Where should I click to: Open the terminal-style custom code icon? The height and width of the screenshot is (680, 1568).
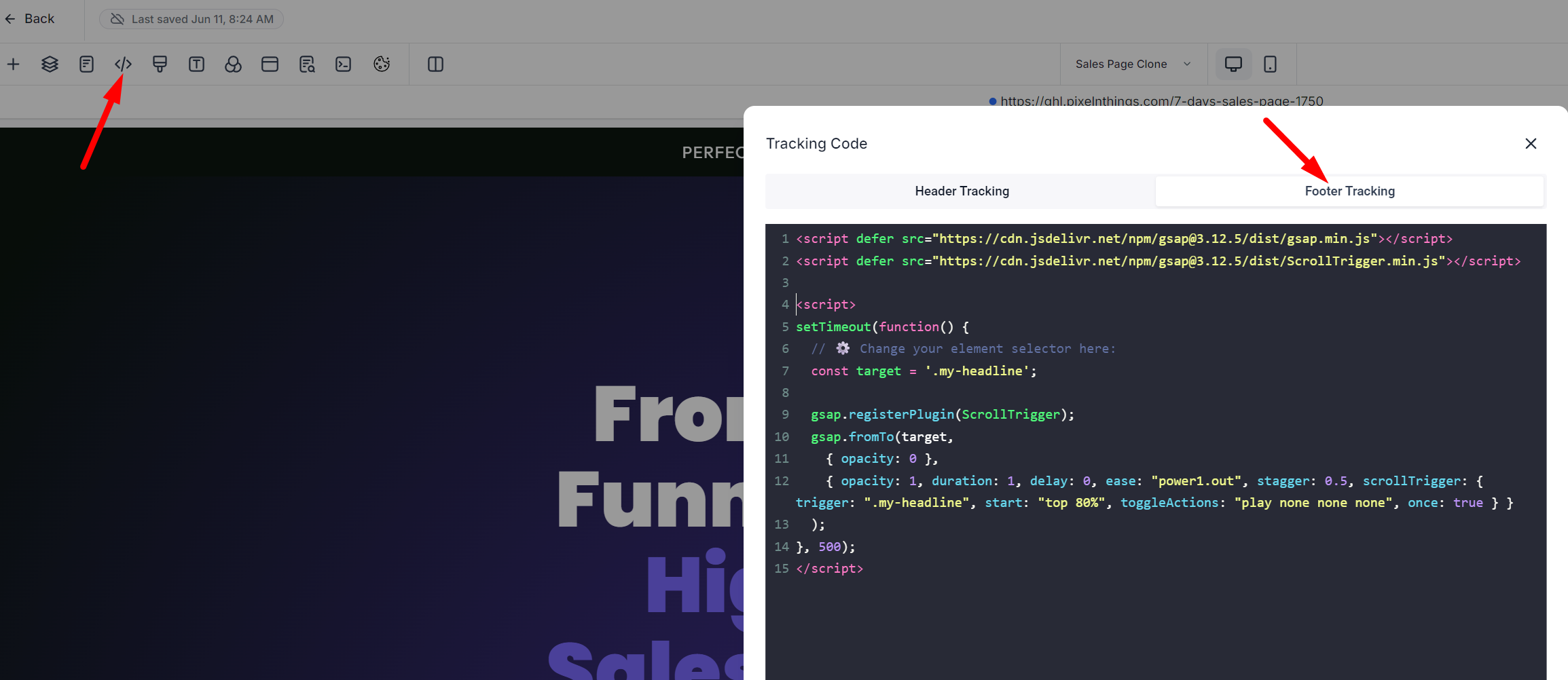344,64
